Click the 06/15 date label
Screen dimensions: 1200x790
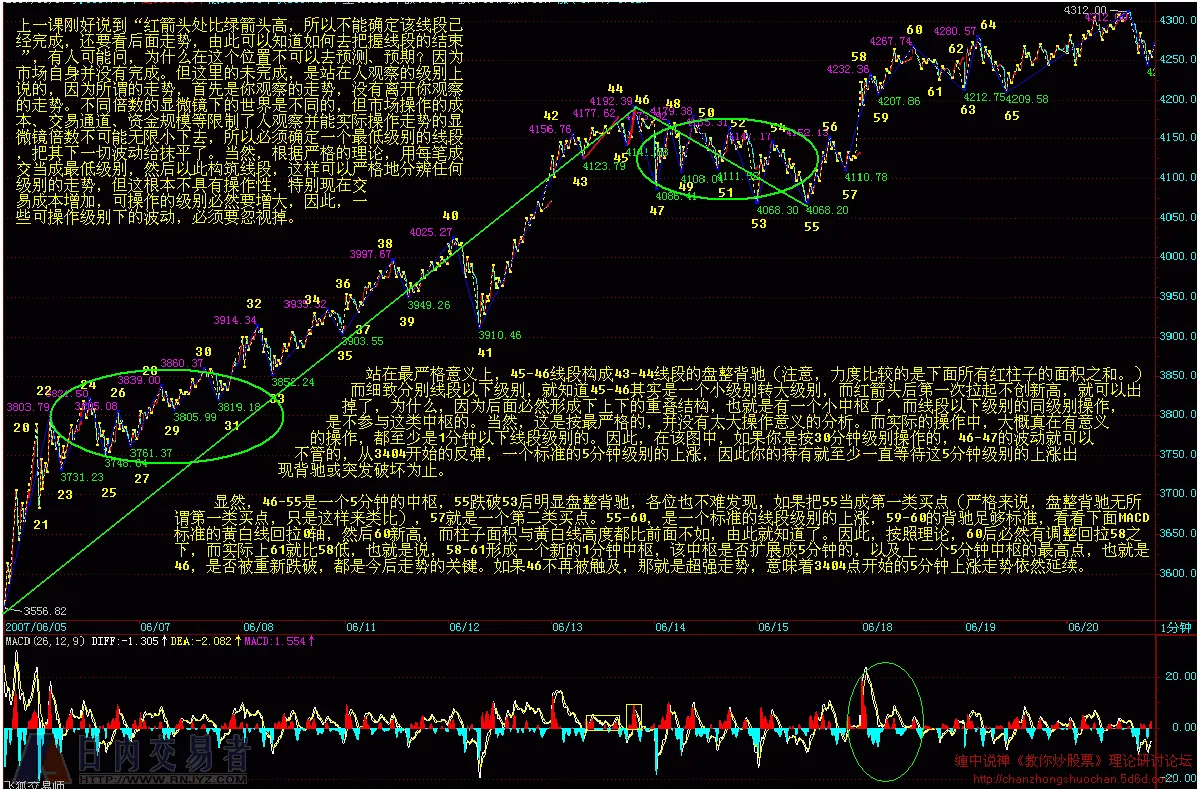pos(773,626)
